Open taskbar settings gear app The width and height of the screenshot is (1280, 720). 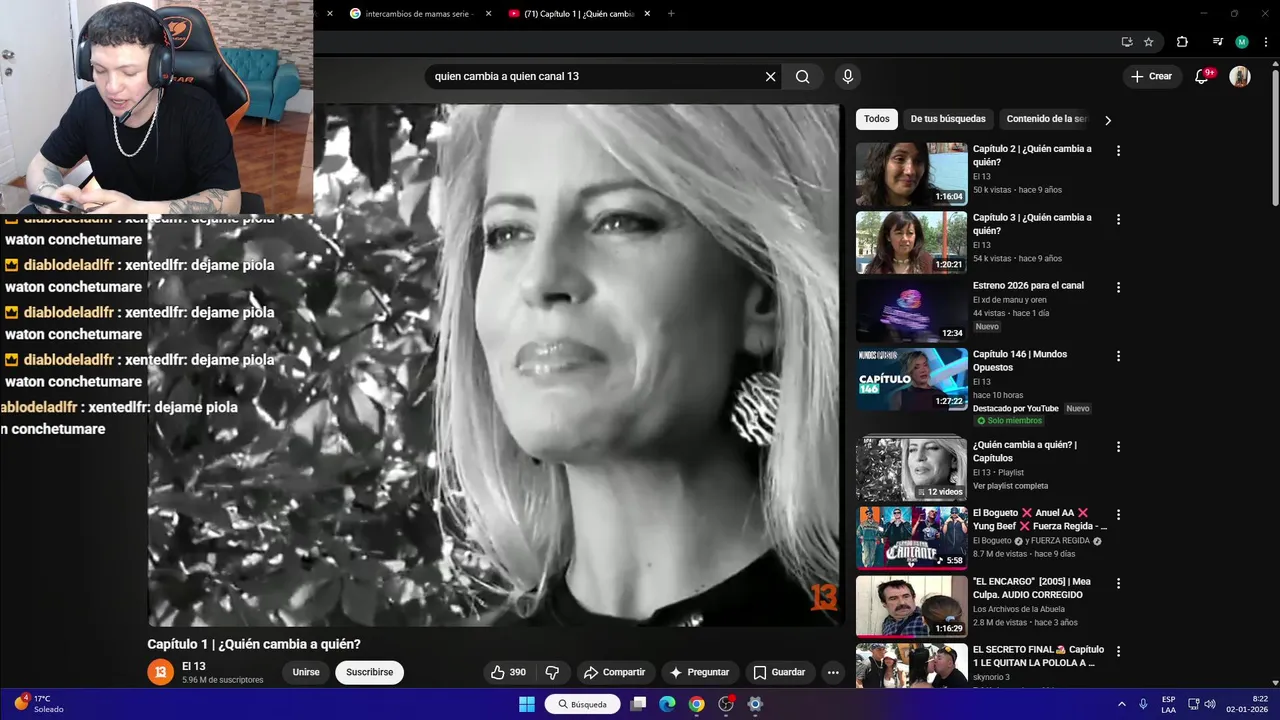tap(755, 704)
